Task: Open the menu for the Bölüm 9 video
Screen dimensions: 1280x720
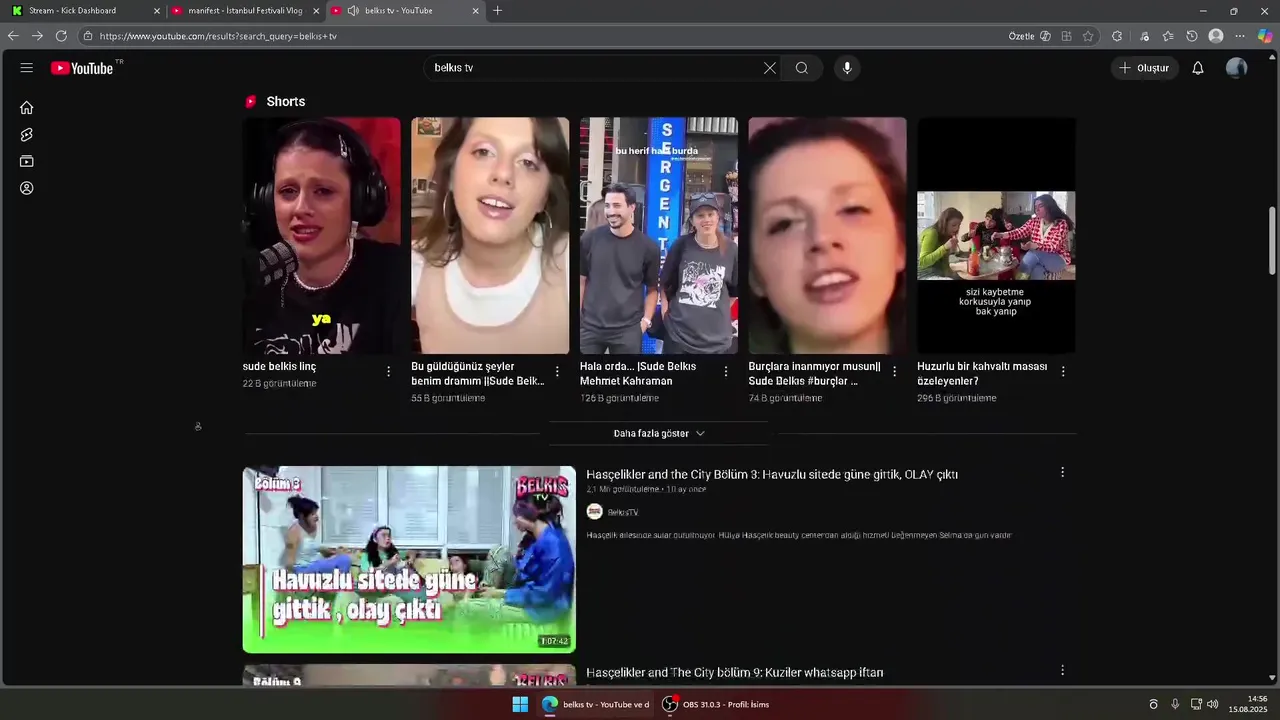Action: point(1062,670)
